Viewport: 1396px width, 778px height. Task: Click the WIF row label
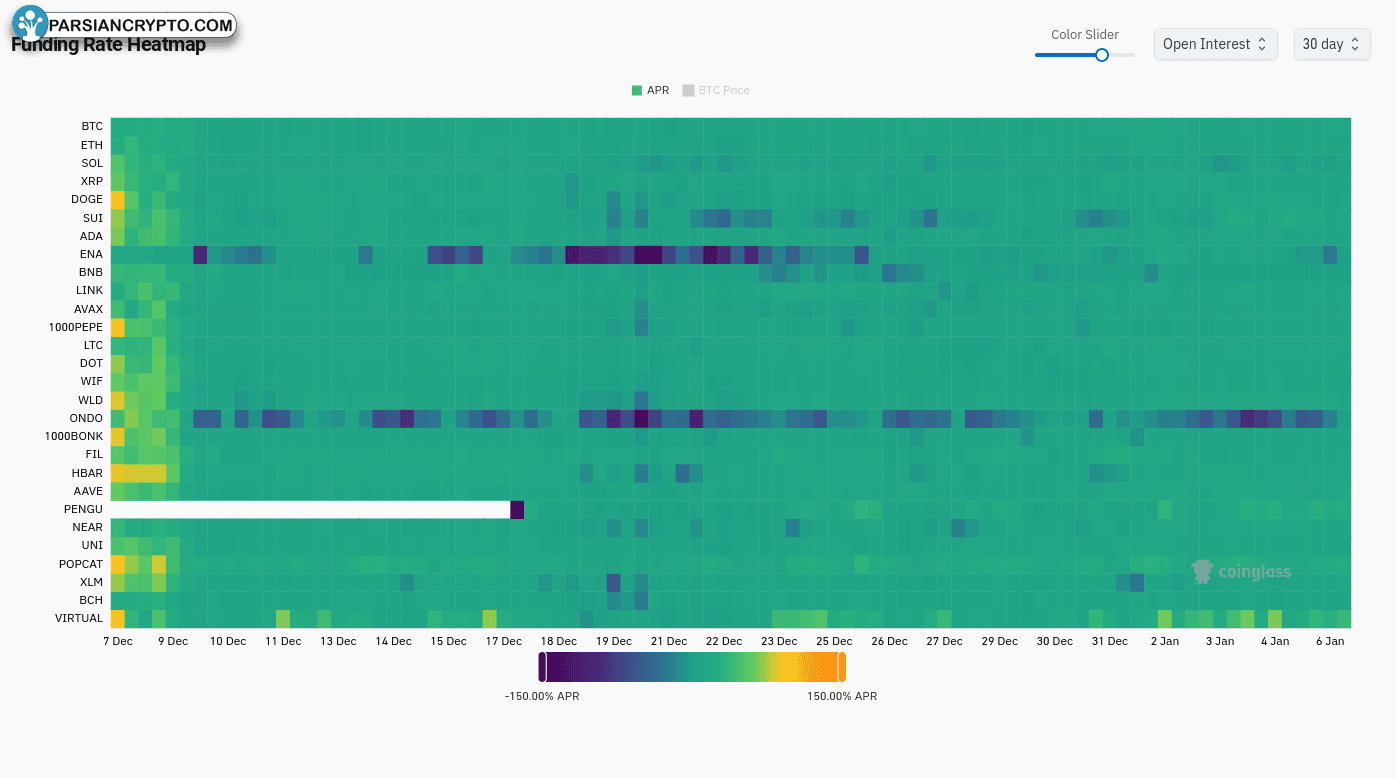[x=92, y=381]
